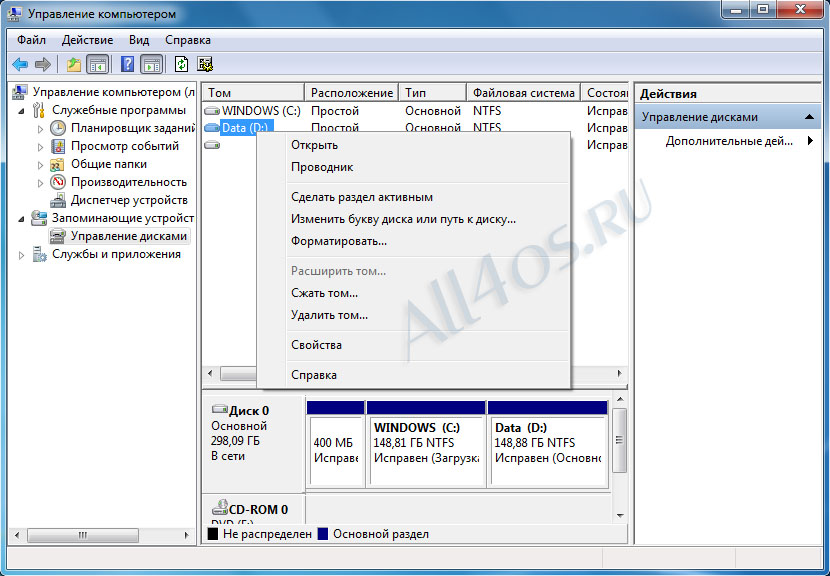The width and height of the screenshot is (830, 576).
Task: Select Диспетчер устройств tree item
Action: click(x=129, y=200)
